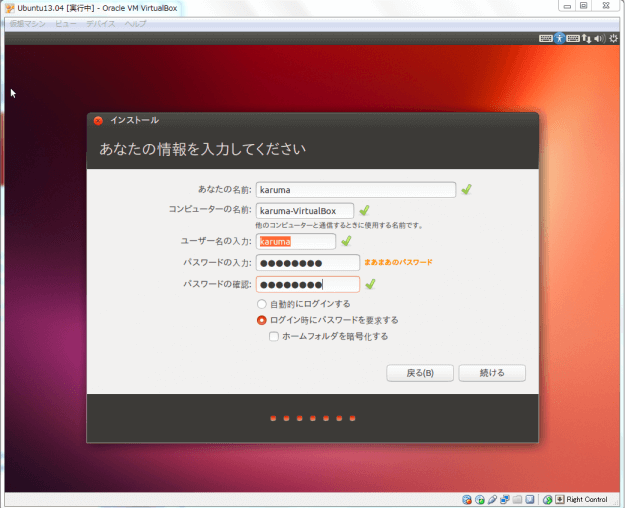Click green checkmark beside password confirmation field
Viewport: 625px width, 508px height.
pos(370,284)
